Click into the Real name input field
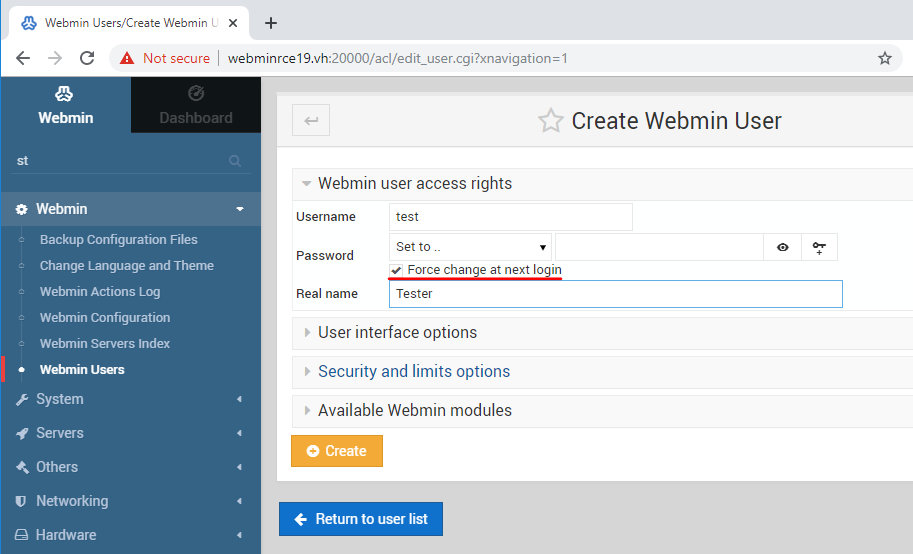This screenshot has width=913, height=554. (615, 294)
